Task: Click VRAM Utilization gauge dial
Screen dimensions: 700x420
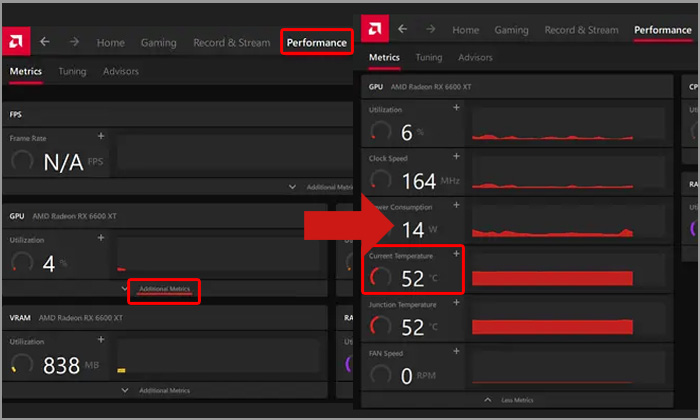Action: pyautogui.click(x=22, y=364)
